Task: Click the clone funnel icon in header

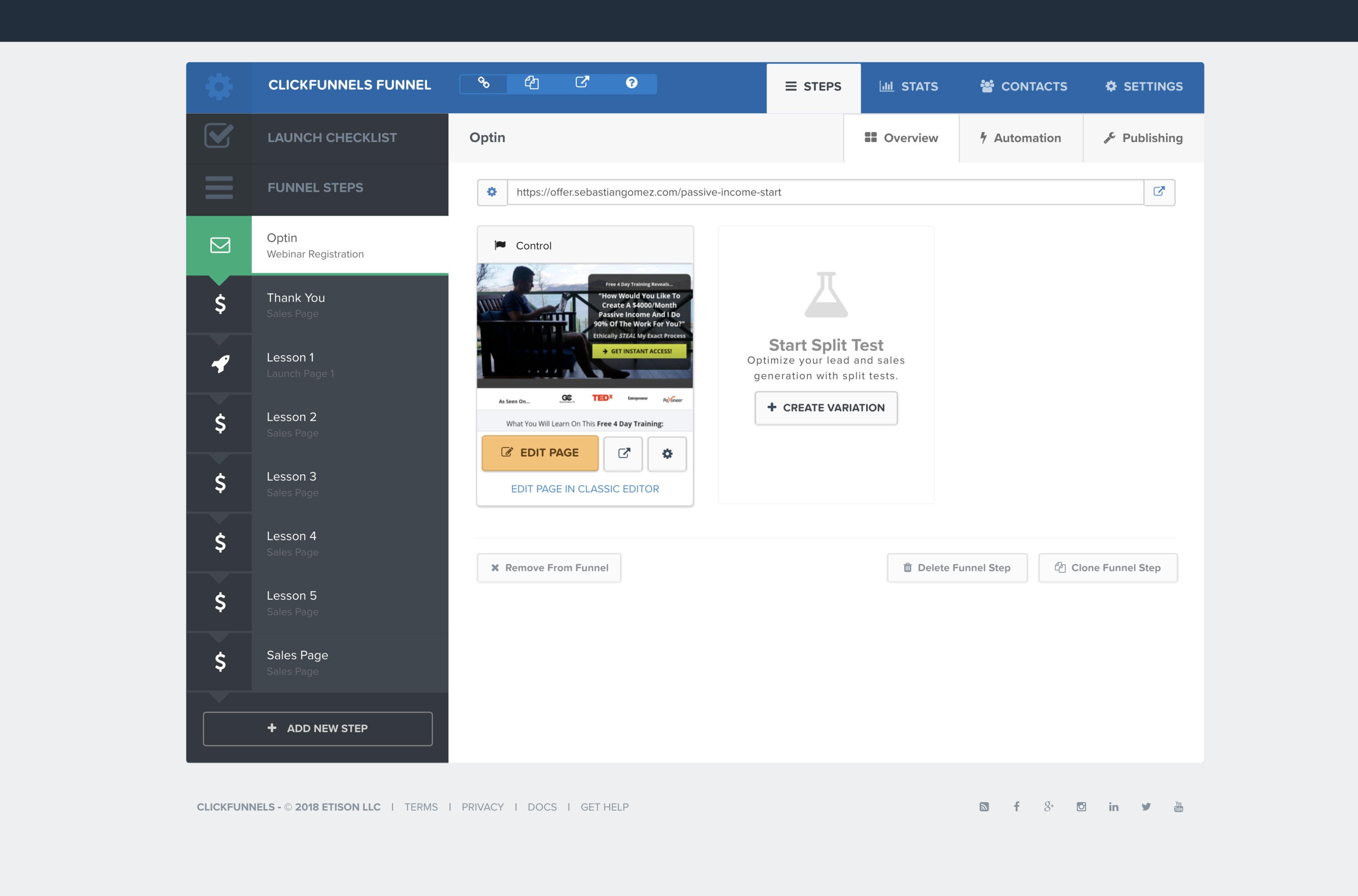Action: click(531, 83)
